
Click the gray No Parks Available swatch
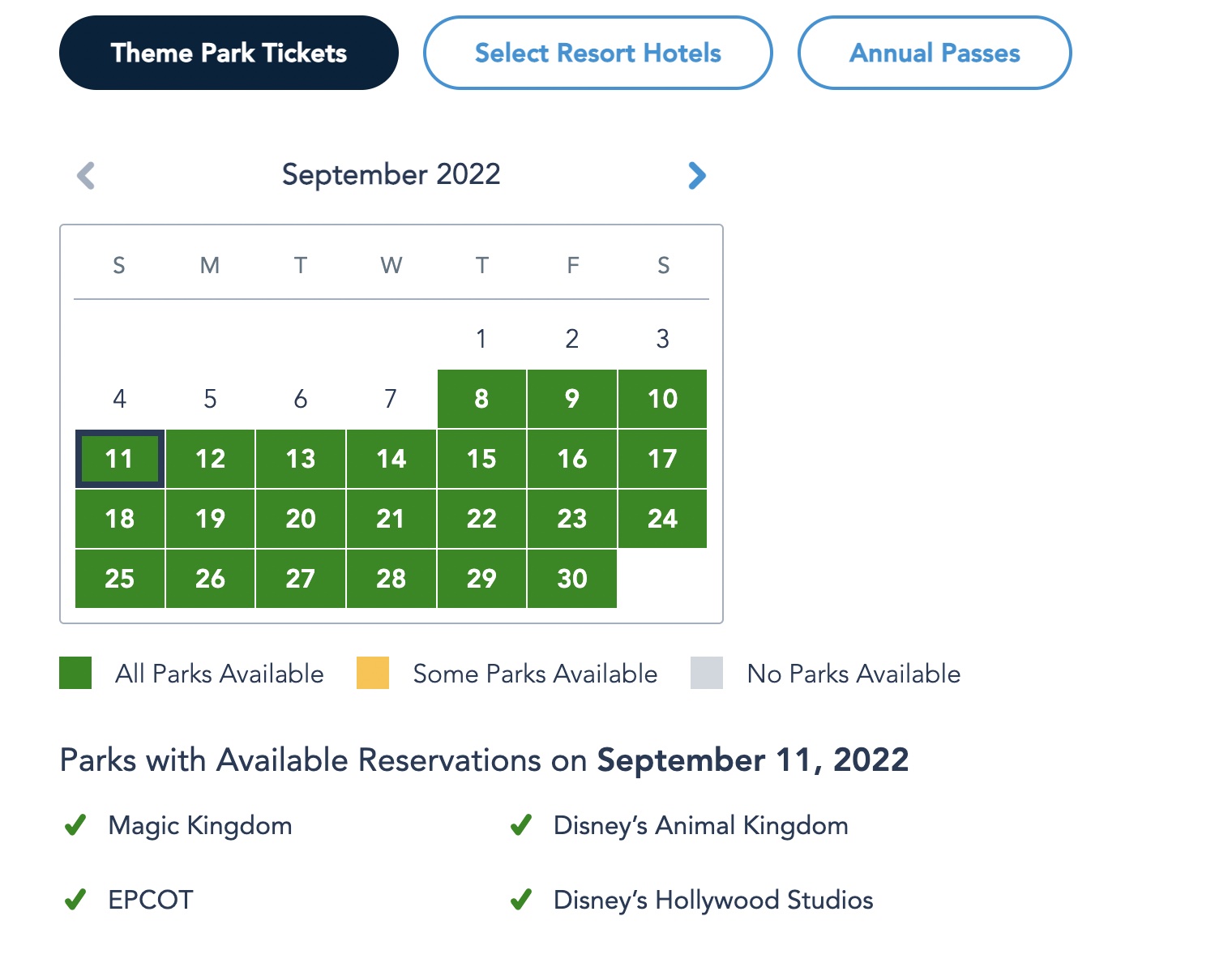click(x=707, y=674)
